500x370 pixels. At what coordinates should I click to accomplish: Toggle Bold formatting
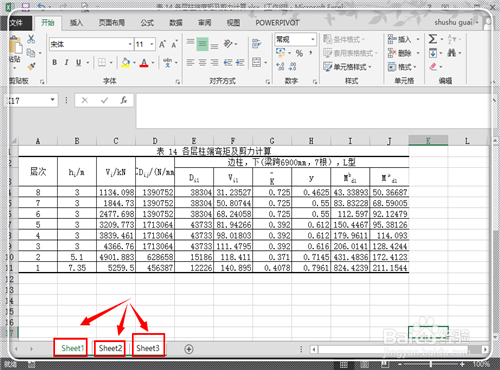[x=55, y=62]
